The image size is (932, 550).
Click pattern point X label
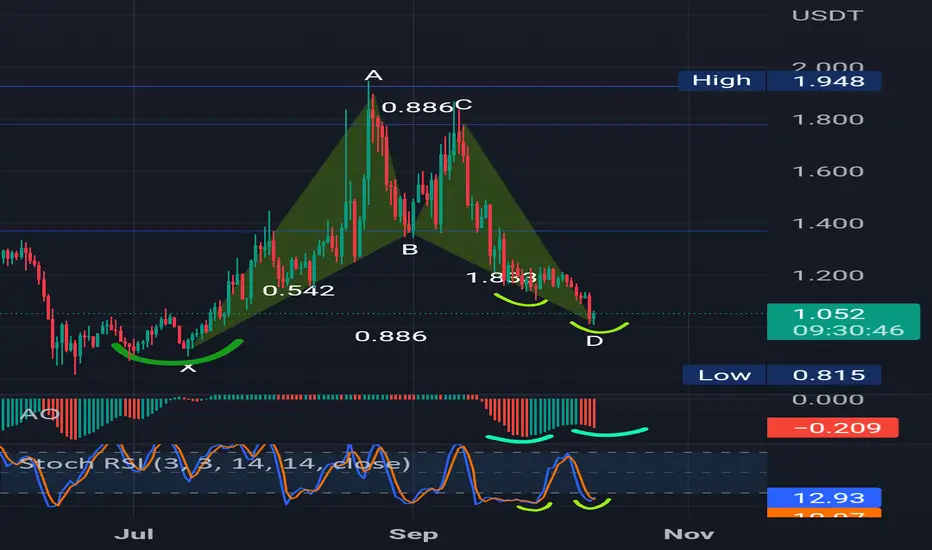(188, 367)
